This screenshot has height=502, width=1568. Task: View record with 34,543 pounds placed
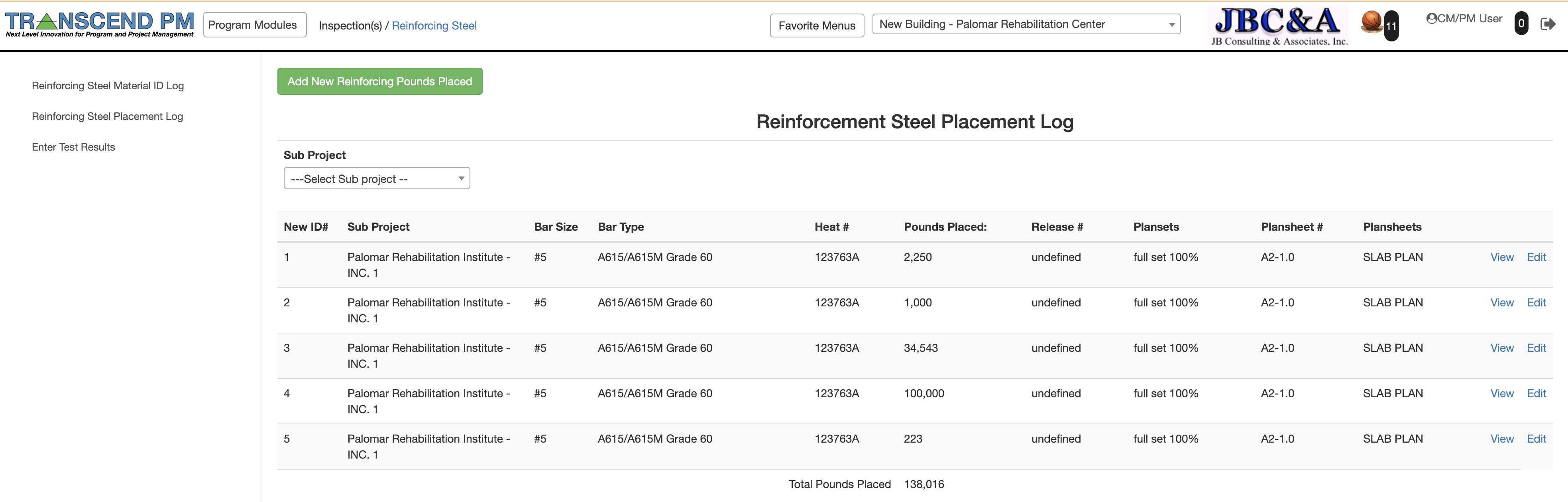1502,348
